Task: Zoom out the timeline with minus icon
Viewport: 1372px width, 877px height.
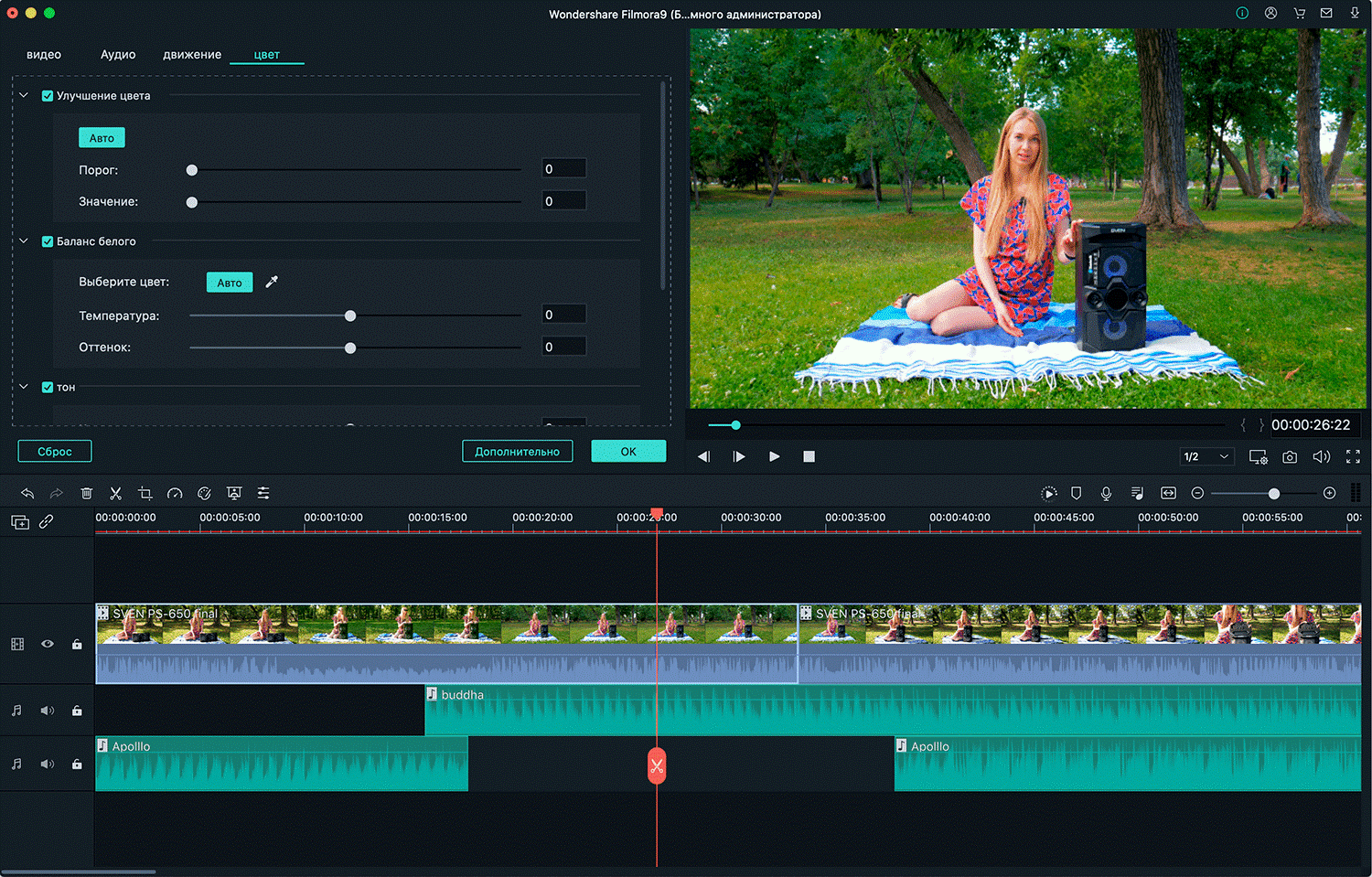Action: coord(1197,493)
